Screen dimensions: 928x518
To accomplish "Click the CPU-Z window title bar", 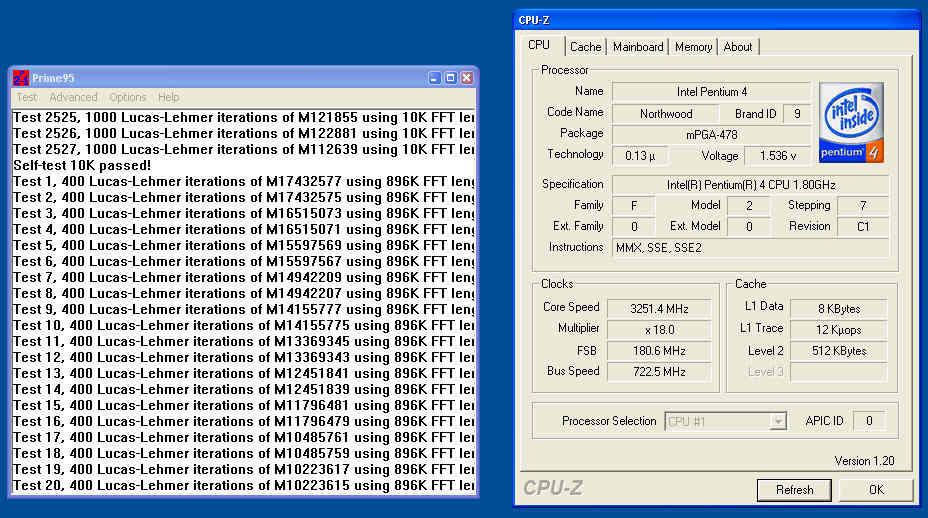I will tap(716, 20).
